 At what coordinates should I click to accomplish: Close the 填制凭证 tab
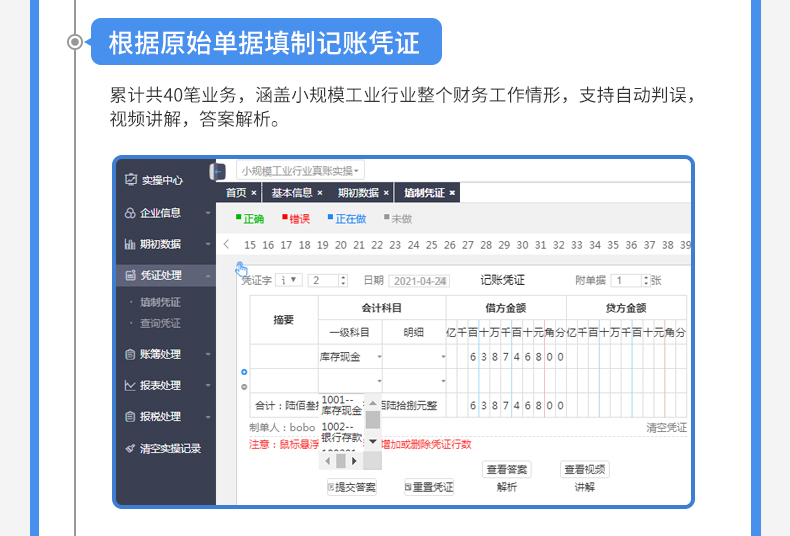(452, 193)
